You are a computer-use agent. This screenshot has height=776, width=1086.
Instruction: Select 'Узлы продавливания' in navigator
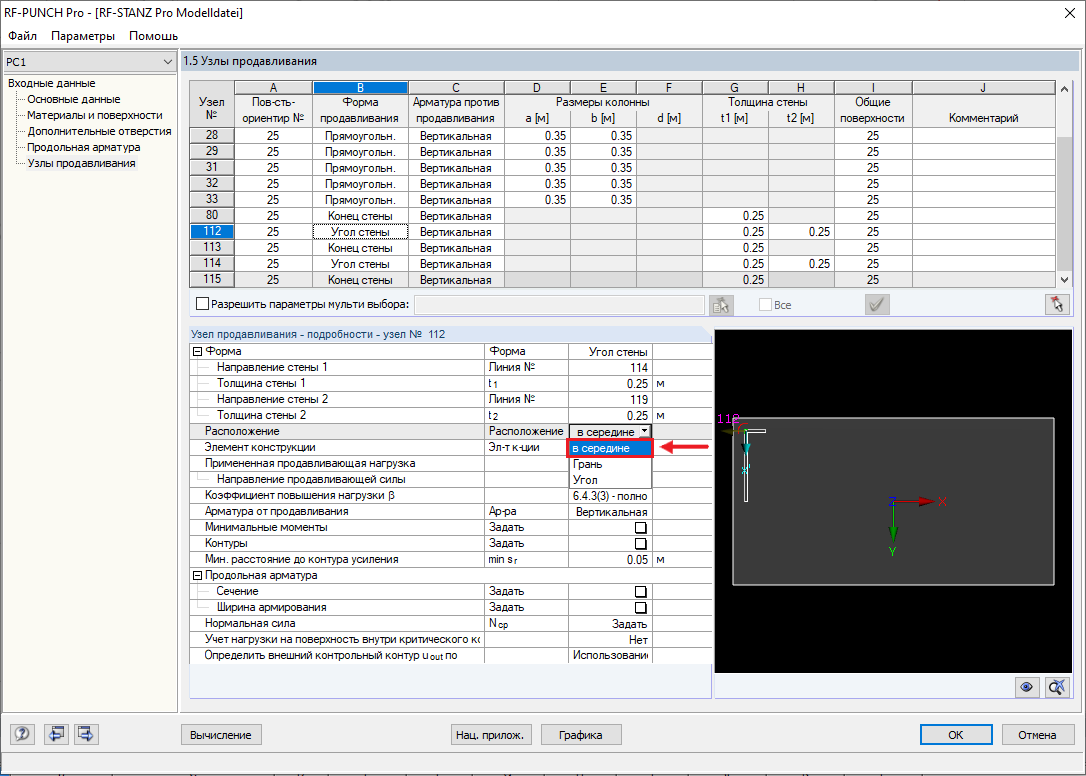pos(81,164)
